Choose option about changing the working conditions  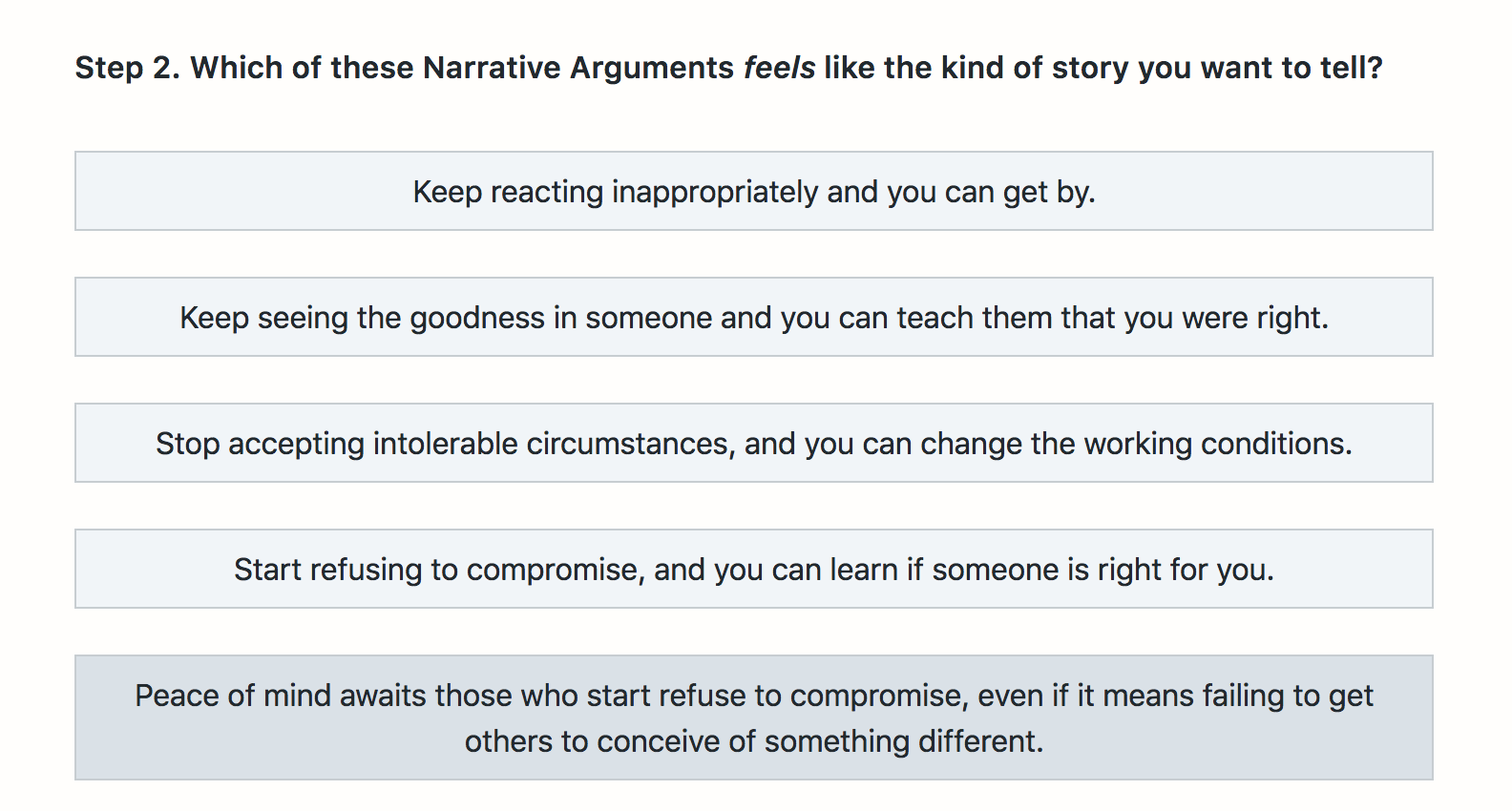point(754,443)
